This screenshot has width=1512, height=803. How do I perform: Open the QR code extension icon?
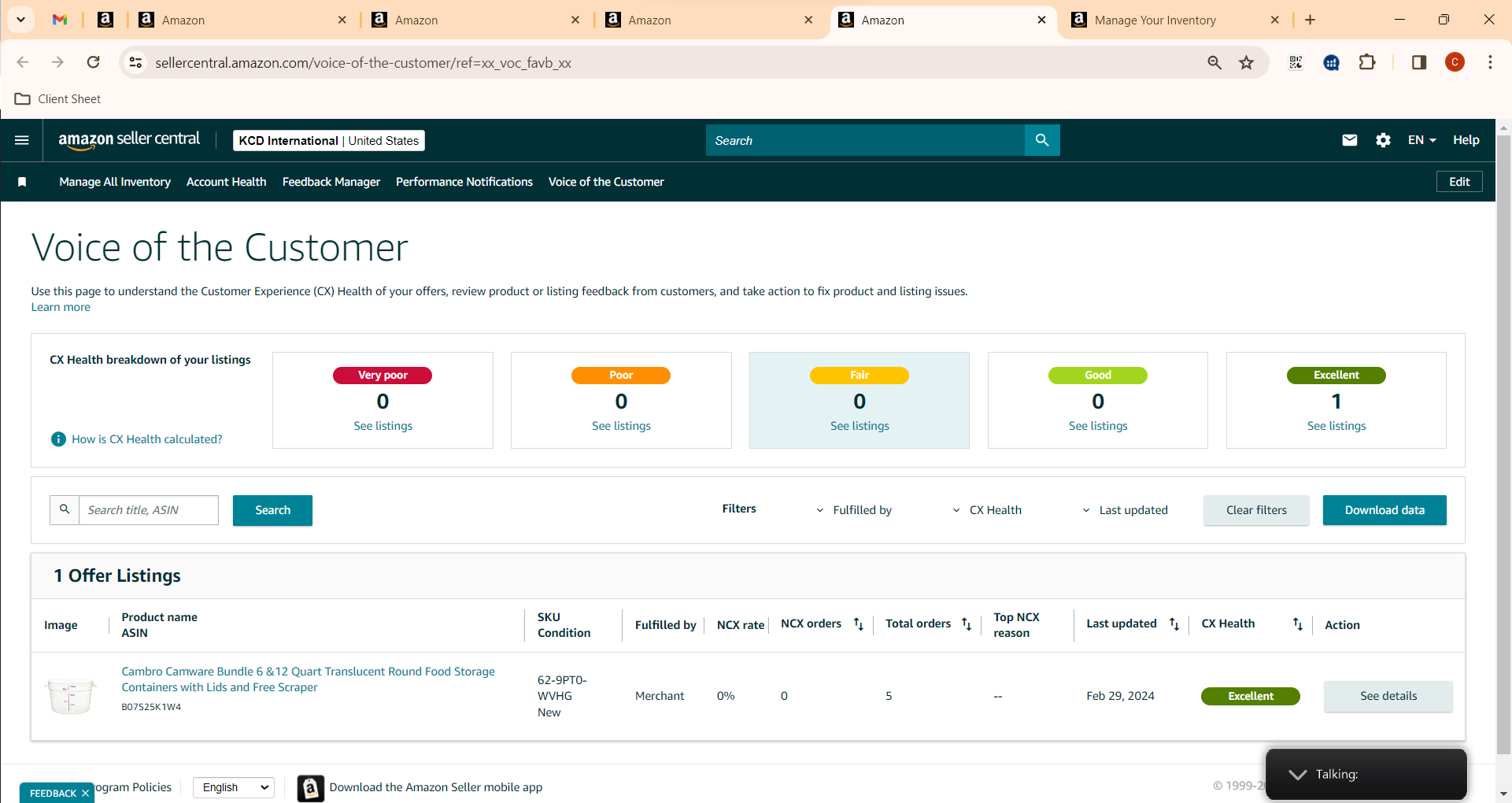tap(1296, 62)
